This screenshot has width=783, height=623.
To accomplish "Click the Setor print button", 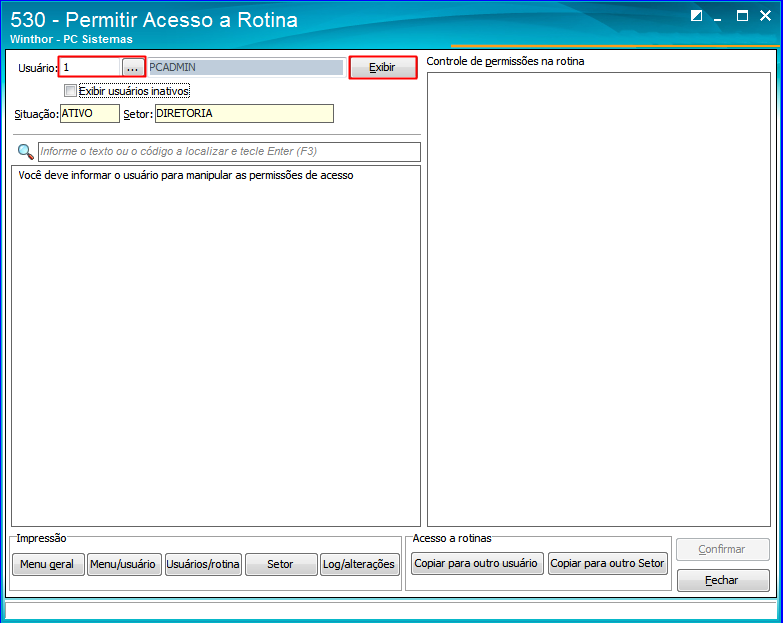I will pyautogui.click(x=281, y=564).
